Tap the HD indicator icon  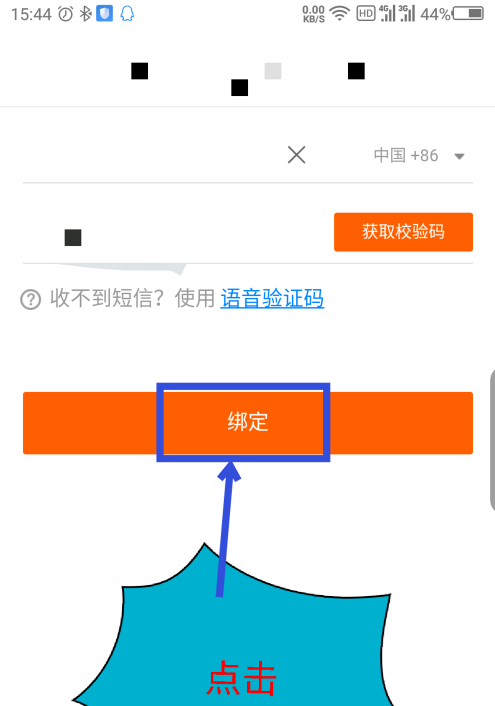(x=365, y=14)
